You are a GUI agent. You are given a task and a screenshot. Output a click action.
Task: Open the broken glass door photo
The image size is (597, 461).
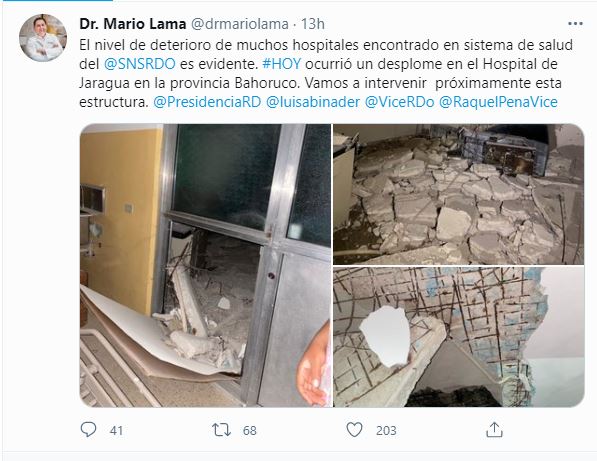(205, 265)
